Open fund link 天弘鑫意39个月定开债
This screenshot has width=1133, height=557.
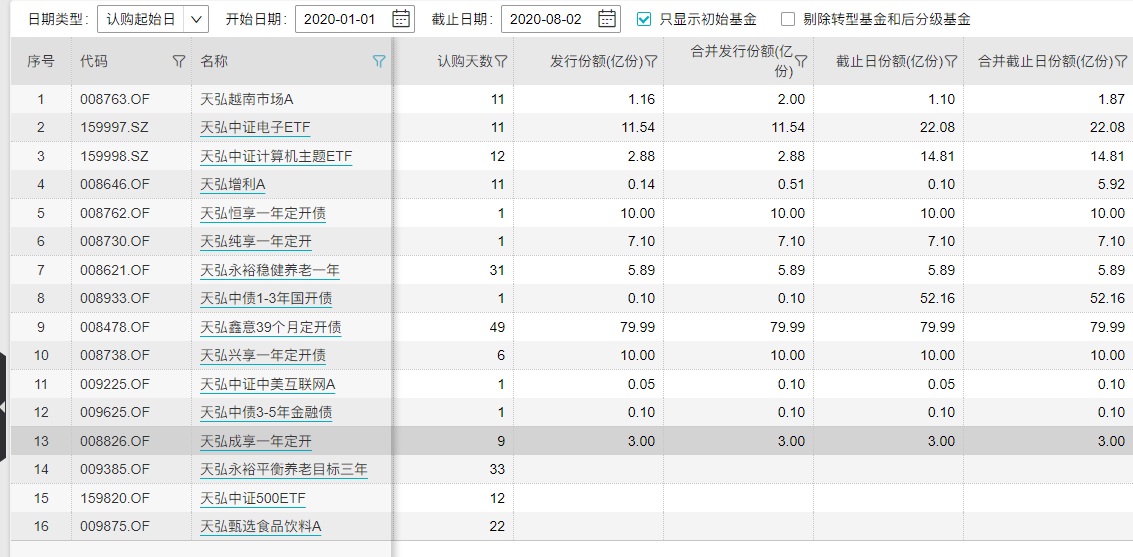coord(271,327)
